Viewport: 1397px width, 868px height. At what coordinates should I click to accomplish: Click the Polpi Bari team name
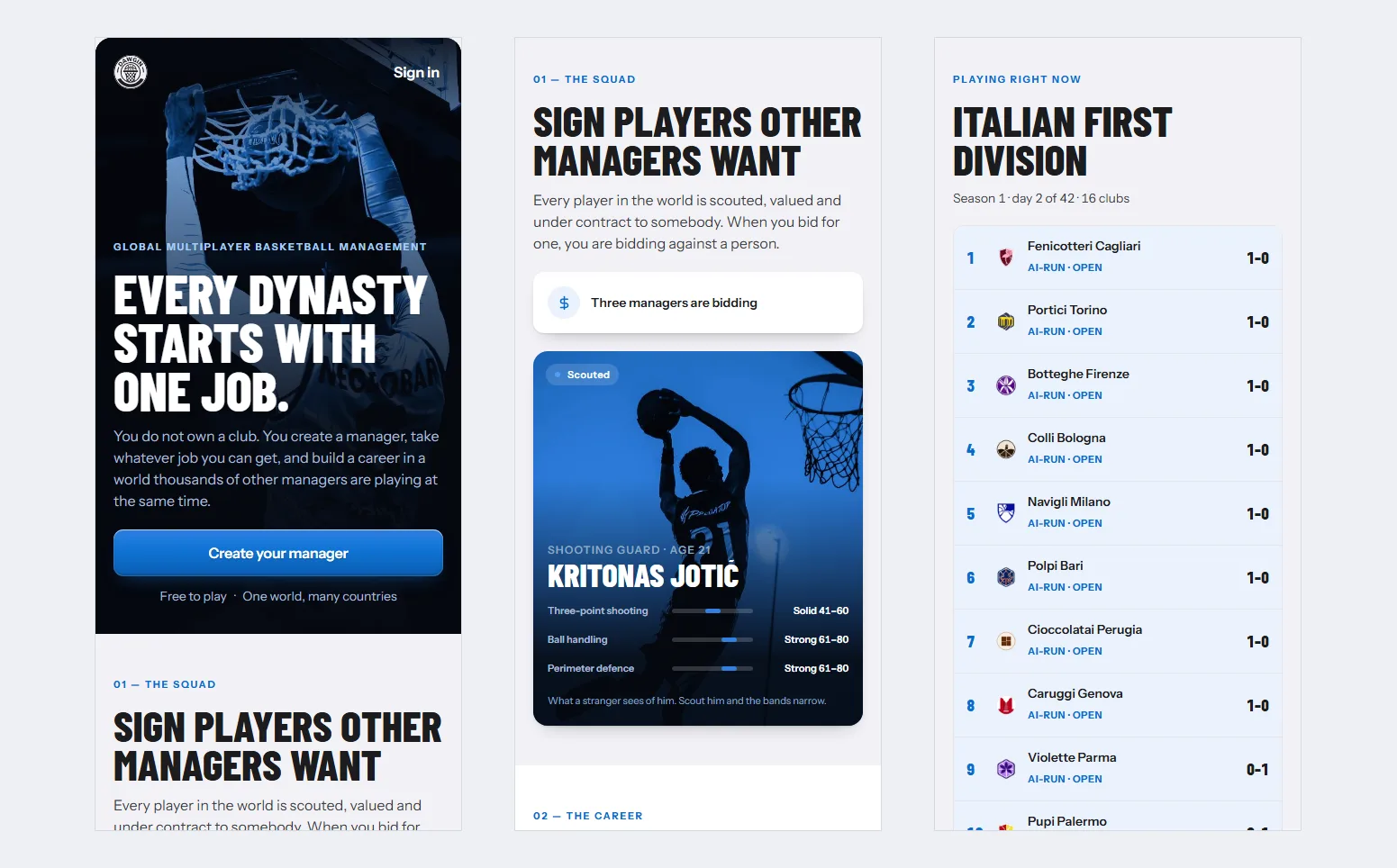pyautogui.click(x=1056, y=565)
